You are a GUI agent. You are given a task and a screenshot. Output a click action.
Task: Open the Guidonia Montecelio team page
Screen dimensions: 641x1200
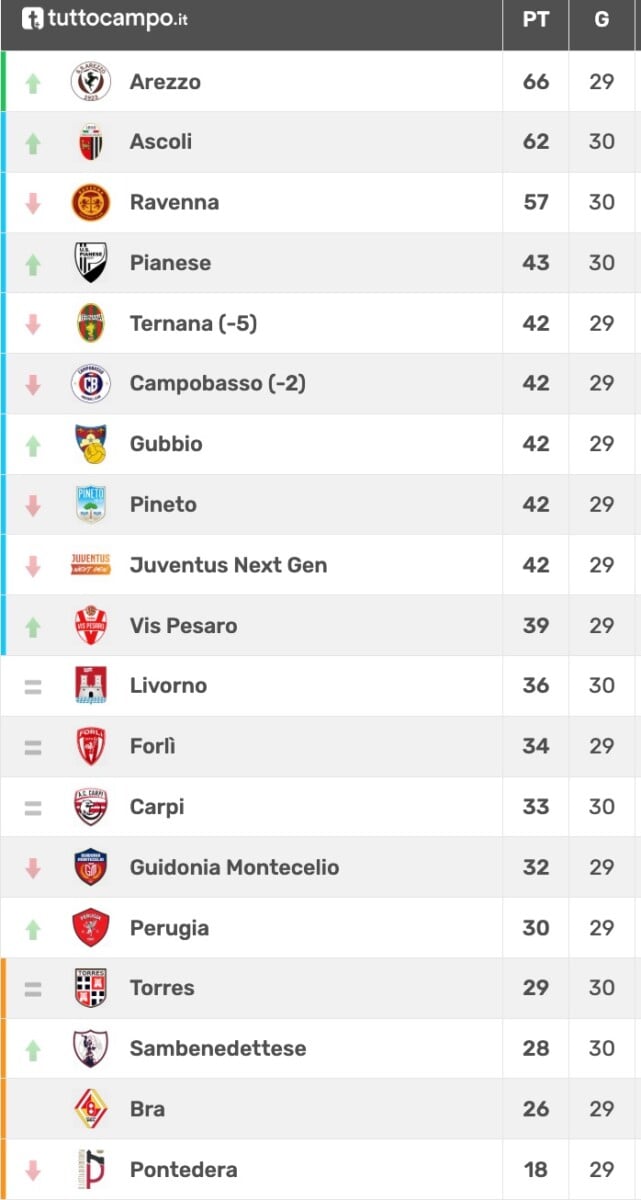click(234, 867)
